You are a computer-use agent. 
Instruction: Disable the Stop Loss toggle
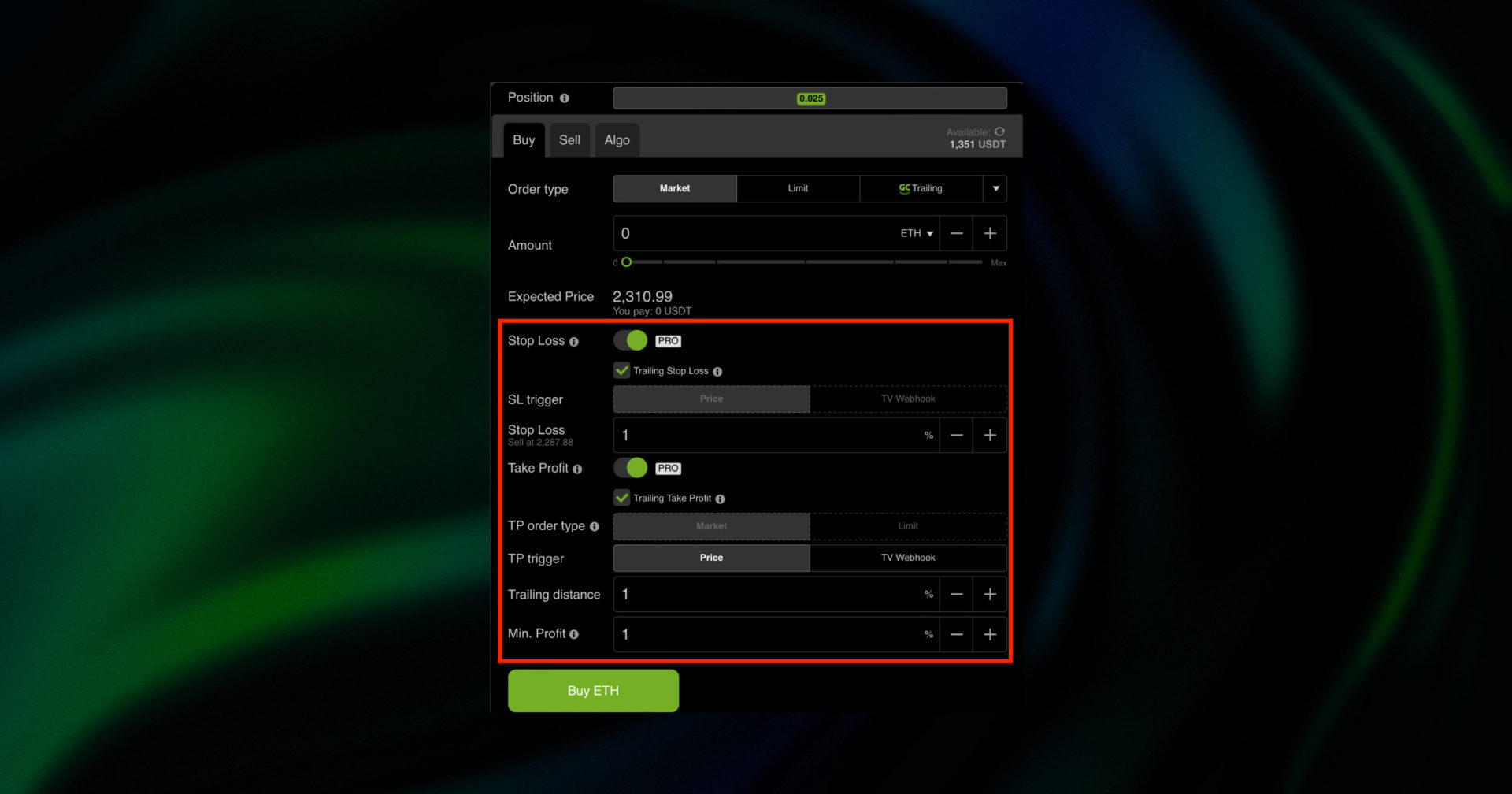pos(630,340)
